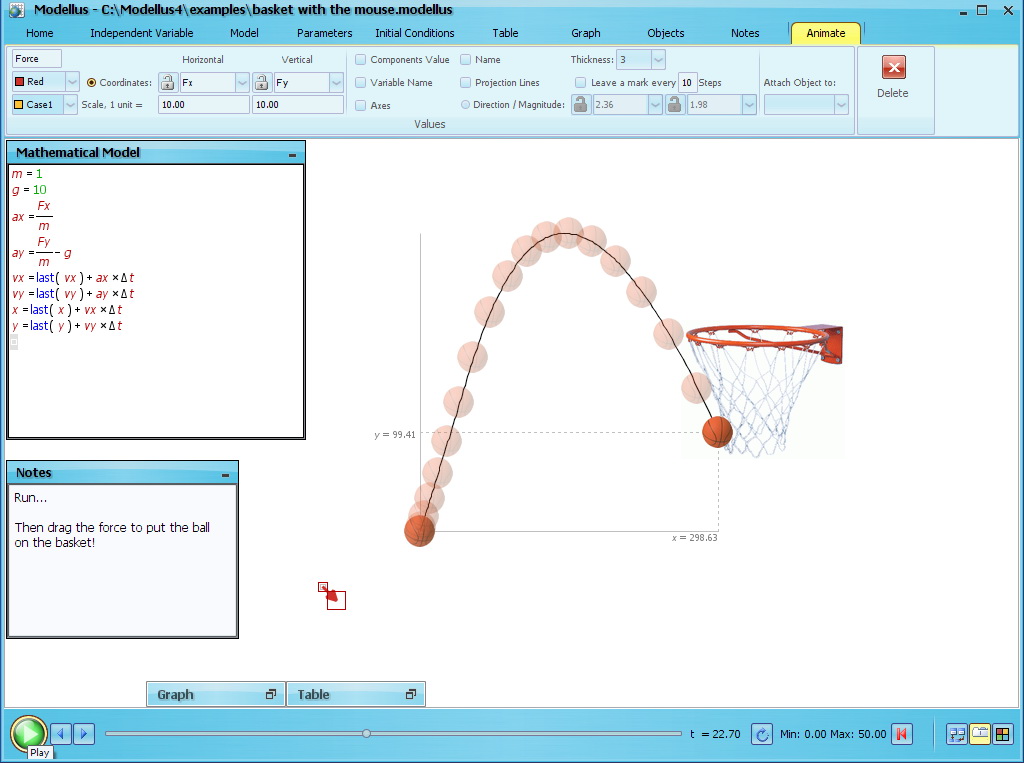Turn on the Axes checkbox
The height and width of the screenshot is (763, 1024).
click(361, 104)
